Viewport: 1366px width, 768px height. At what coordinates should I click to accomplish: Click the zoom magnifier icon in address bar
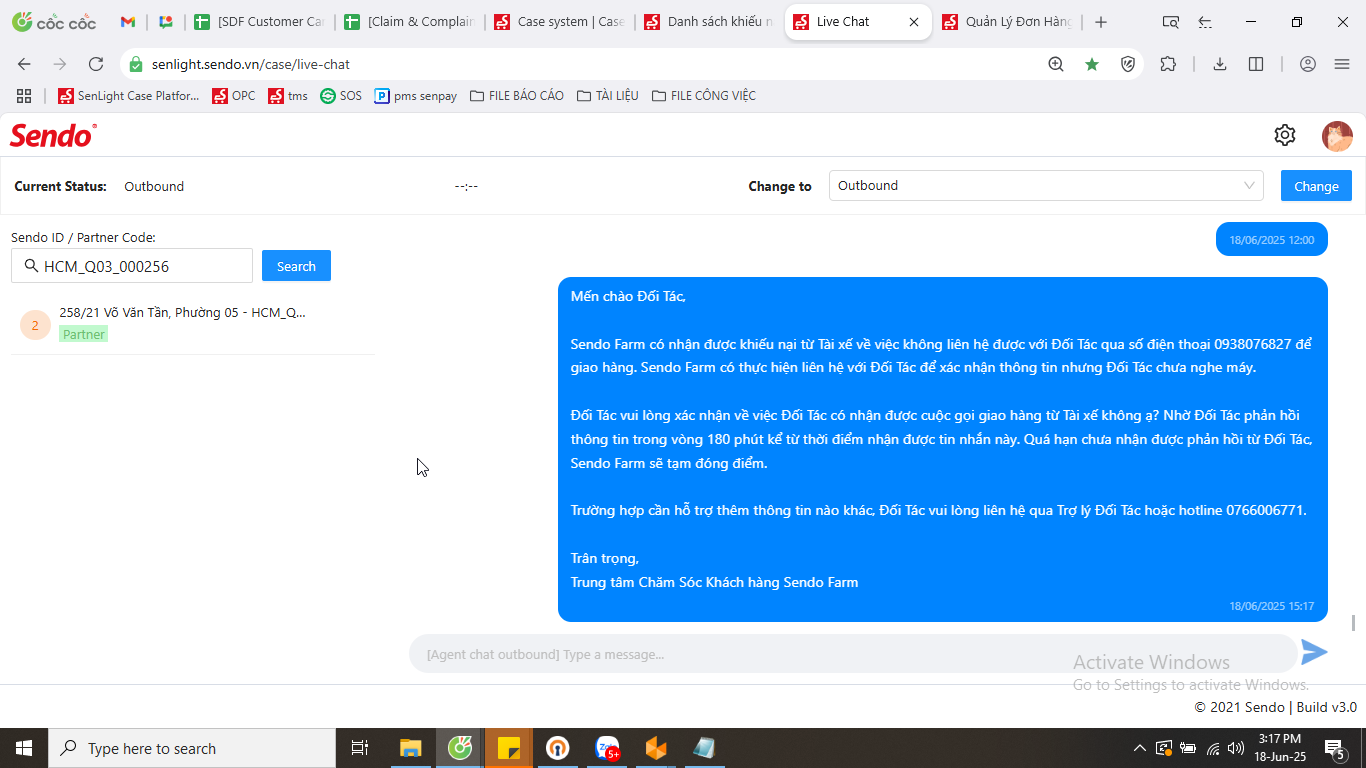(x=1056, y=64)
